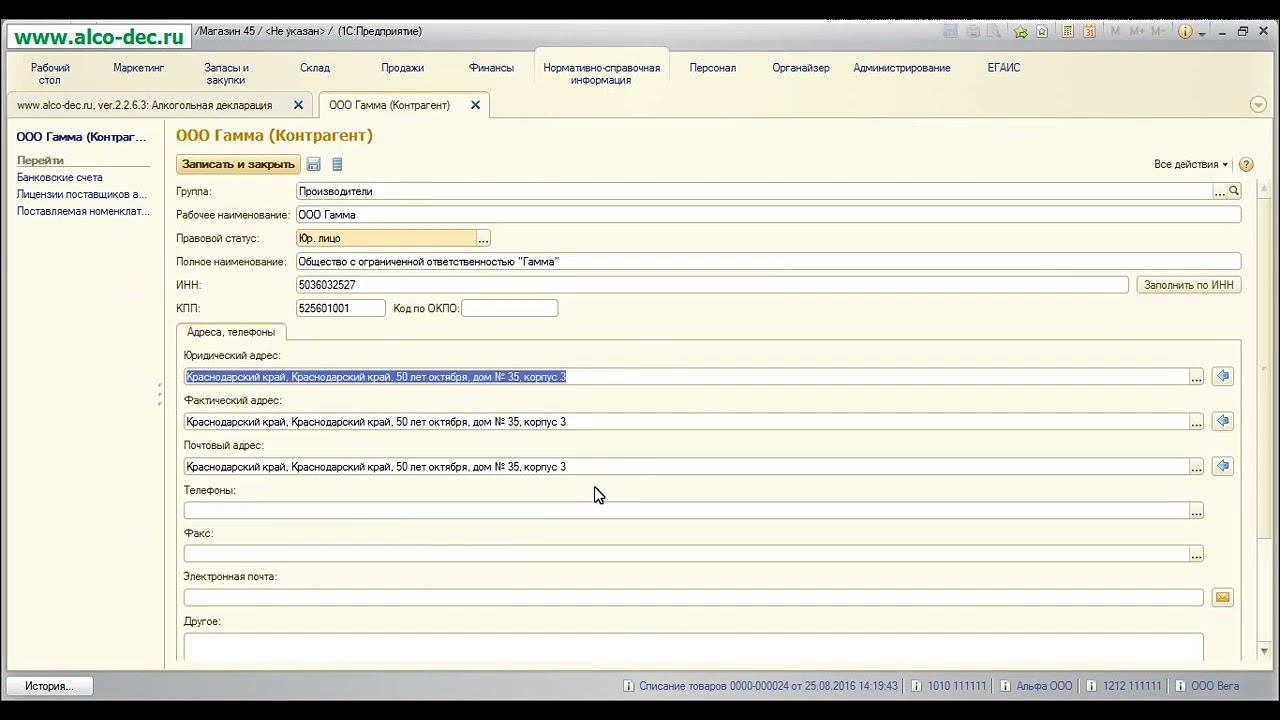Open the Администрирование section
Image resolution: width=1280 pixels, height=720 pixels.
(x=902, y=68)
